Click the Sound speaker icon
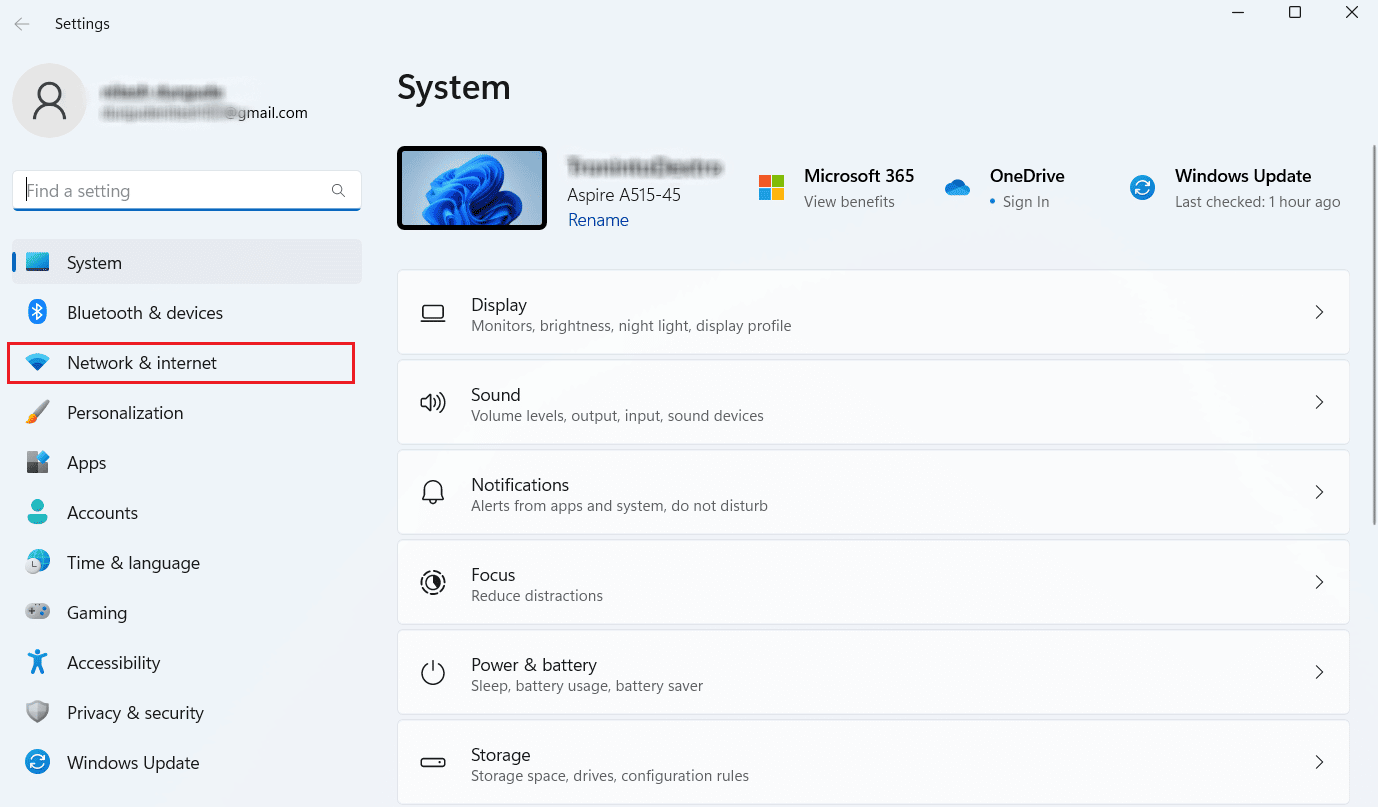 coord(433,403)
